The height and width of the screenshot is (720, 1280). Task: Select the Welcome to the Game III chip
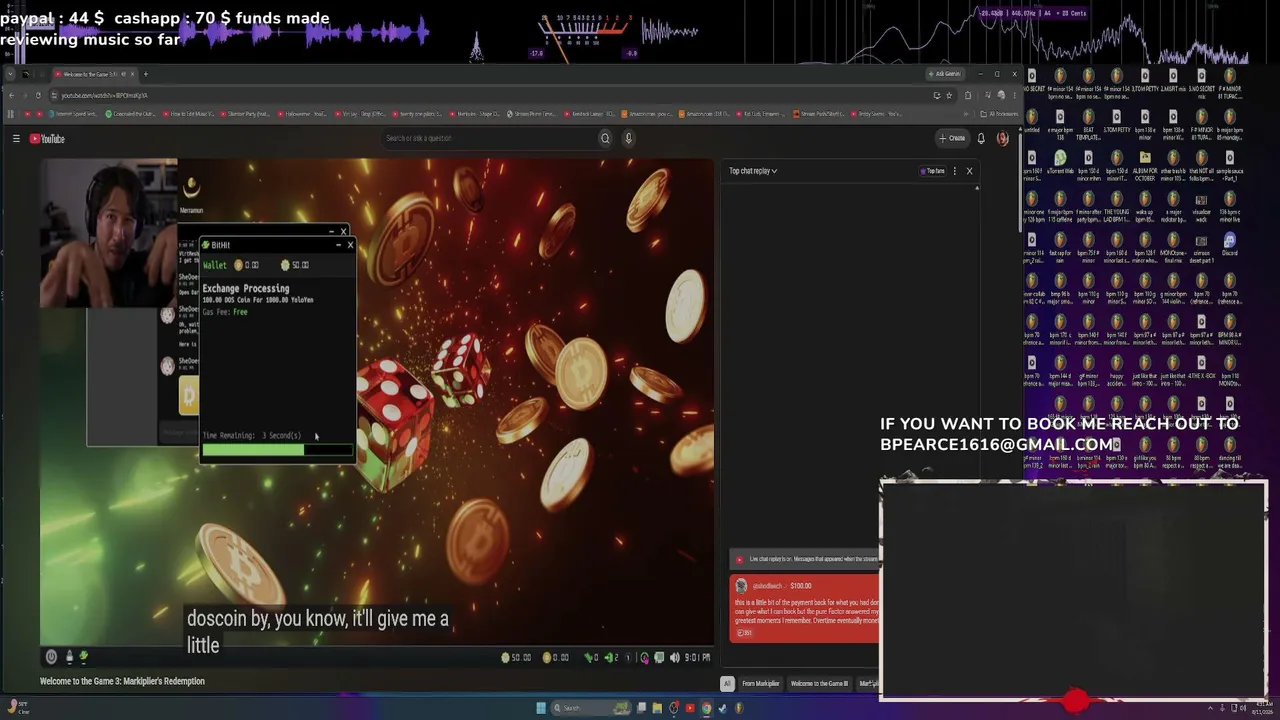tap(819, 684)
